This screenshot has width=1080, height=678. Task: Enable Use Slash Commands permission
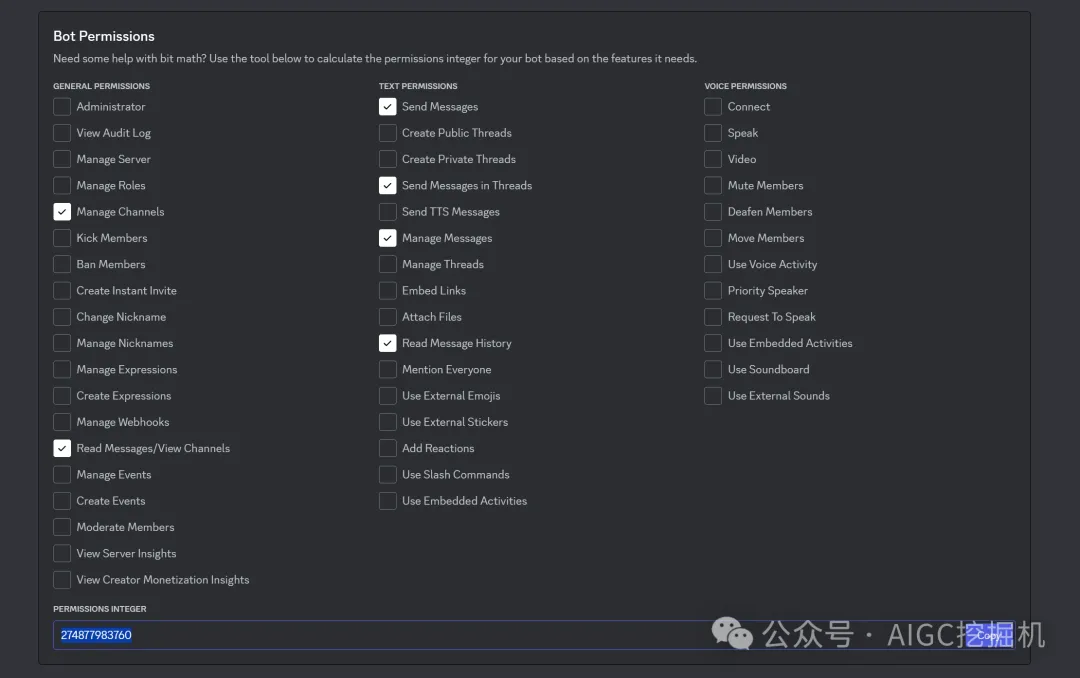(x=388, y=474)
